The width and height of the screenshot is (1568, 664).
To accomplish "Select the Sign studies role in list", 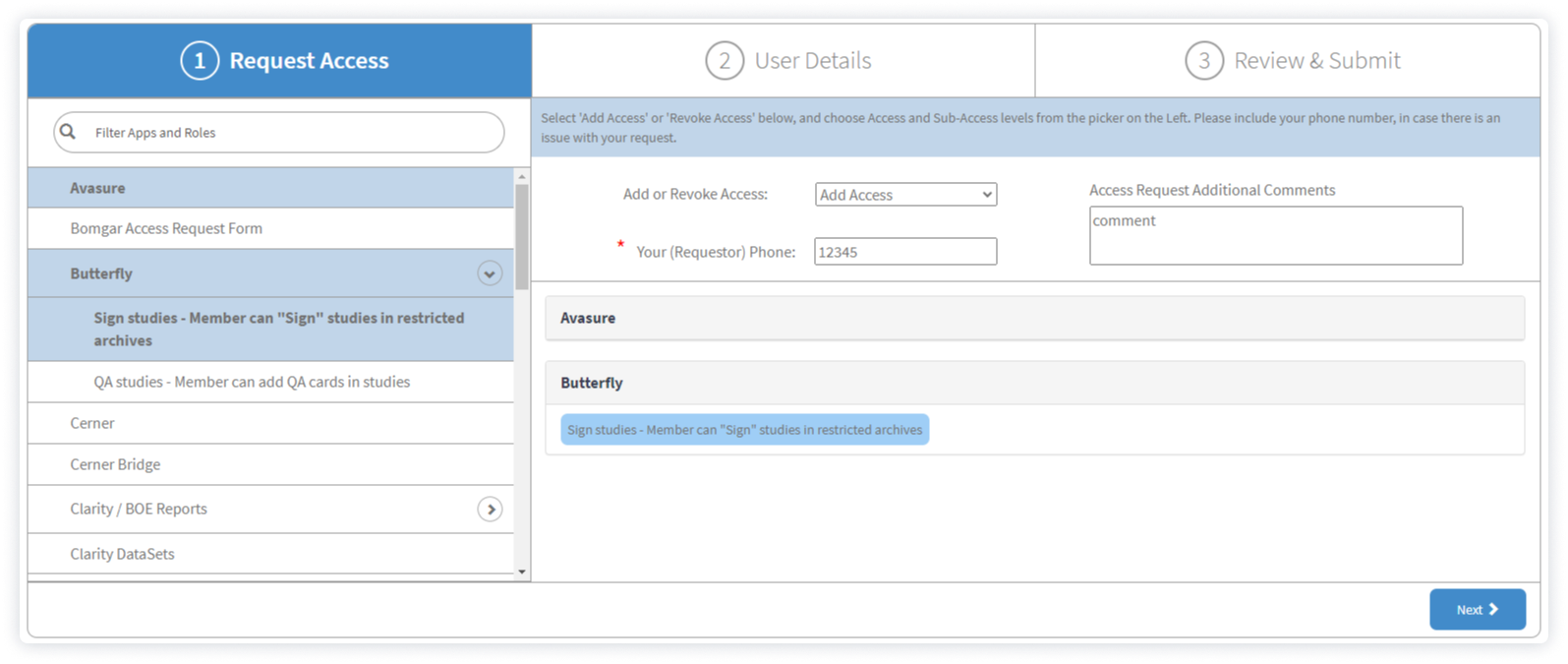I will (270, 330).
